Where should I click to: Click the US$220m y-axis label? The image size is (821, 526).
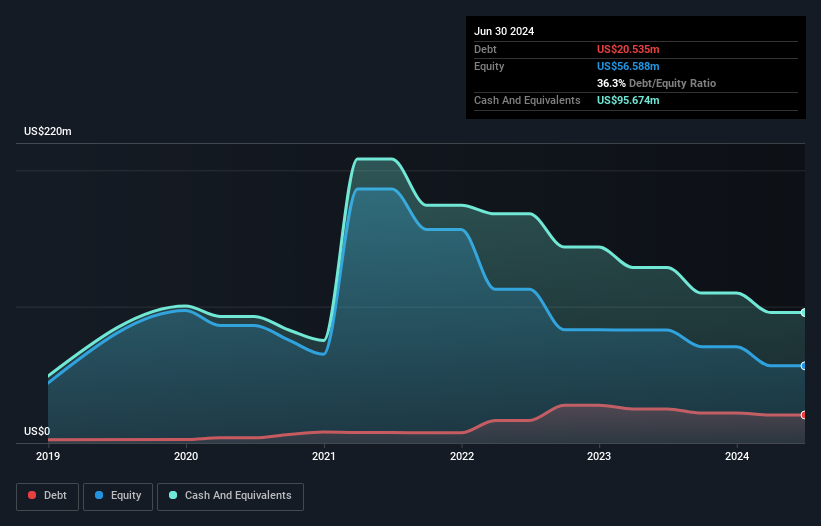coord(48,131)
